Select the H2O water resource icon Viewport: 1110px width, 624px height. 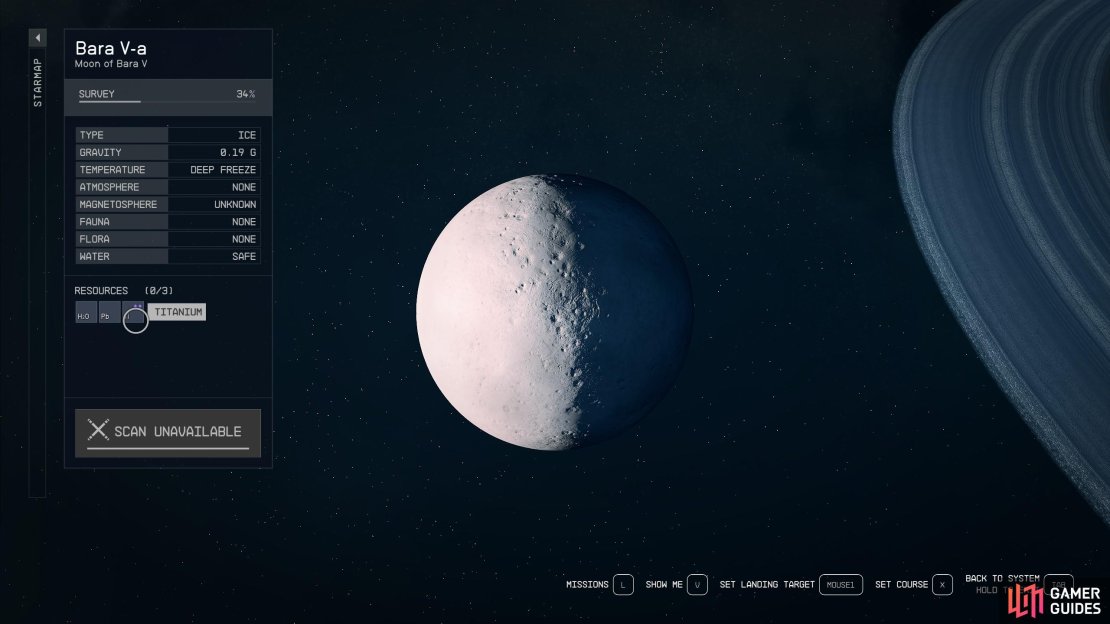[x=86, y=312]
